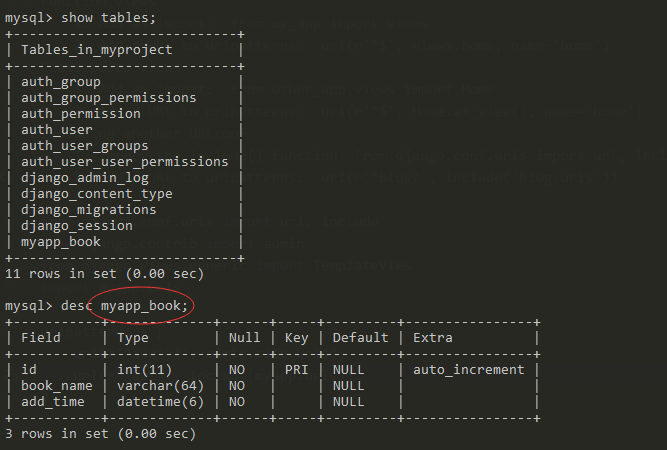Select the book_name field cell
667x450 pixels.
pos(56,385)
